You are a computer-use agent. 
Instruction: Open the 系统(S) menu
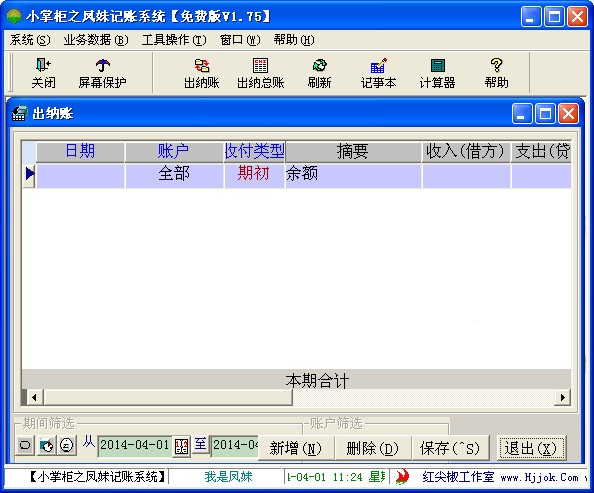pos(30,39)
